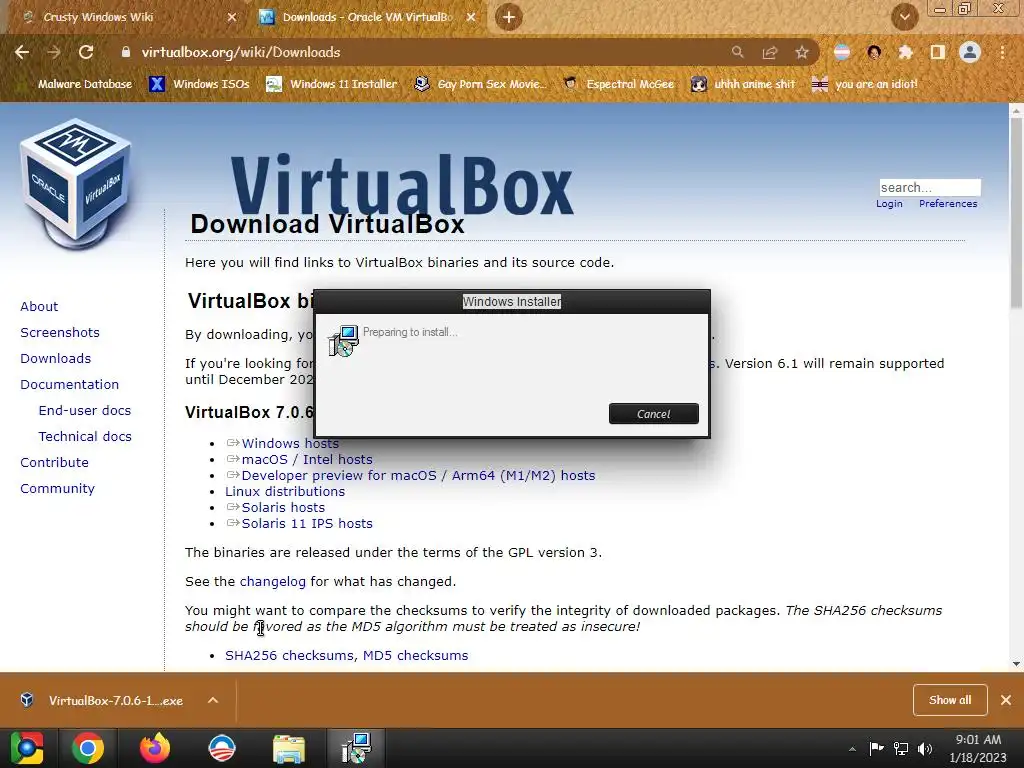Open the Chrome profile avatar
Screen dimensions: 1024x768
coord(970,52)
